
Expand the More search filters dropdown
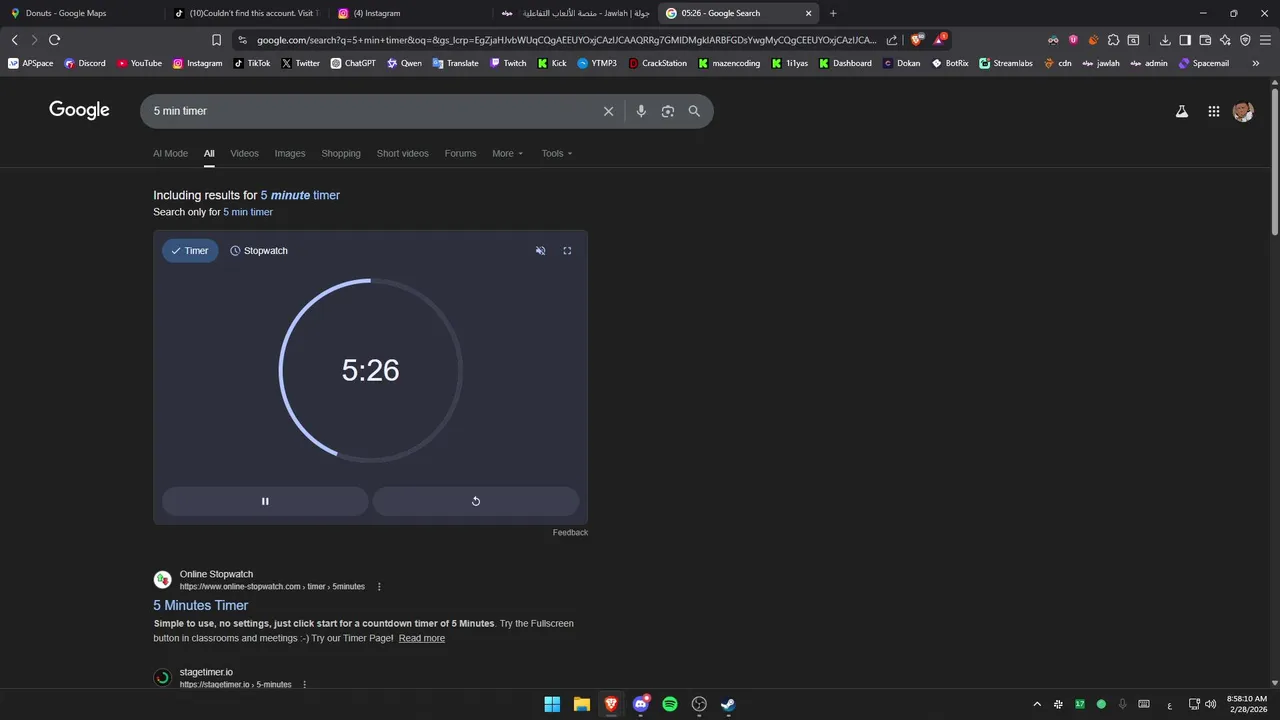coord(507,154)
